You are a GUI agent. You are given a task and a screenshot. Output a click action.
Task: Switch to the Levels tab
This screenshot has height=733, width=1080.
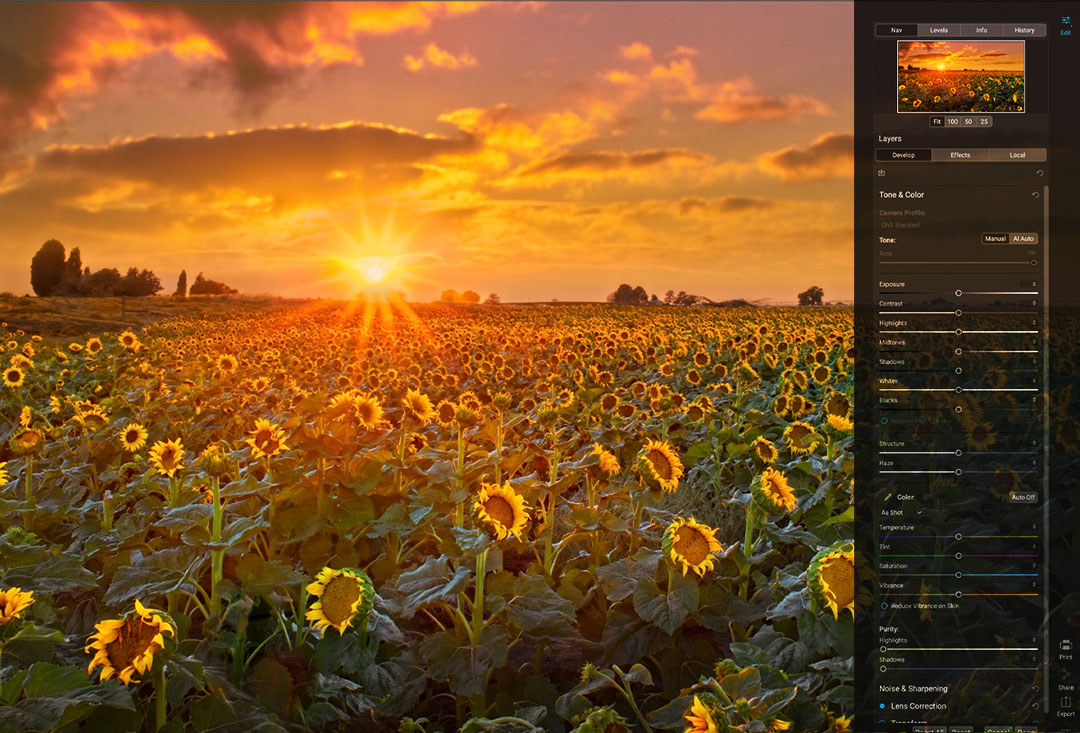pyautogui.click(x=939, y=30)
